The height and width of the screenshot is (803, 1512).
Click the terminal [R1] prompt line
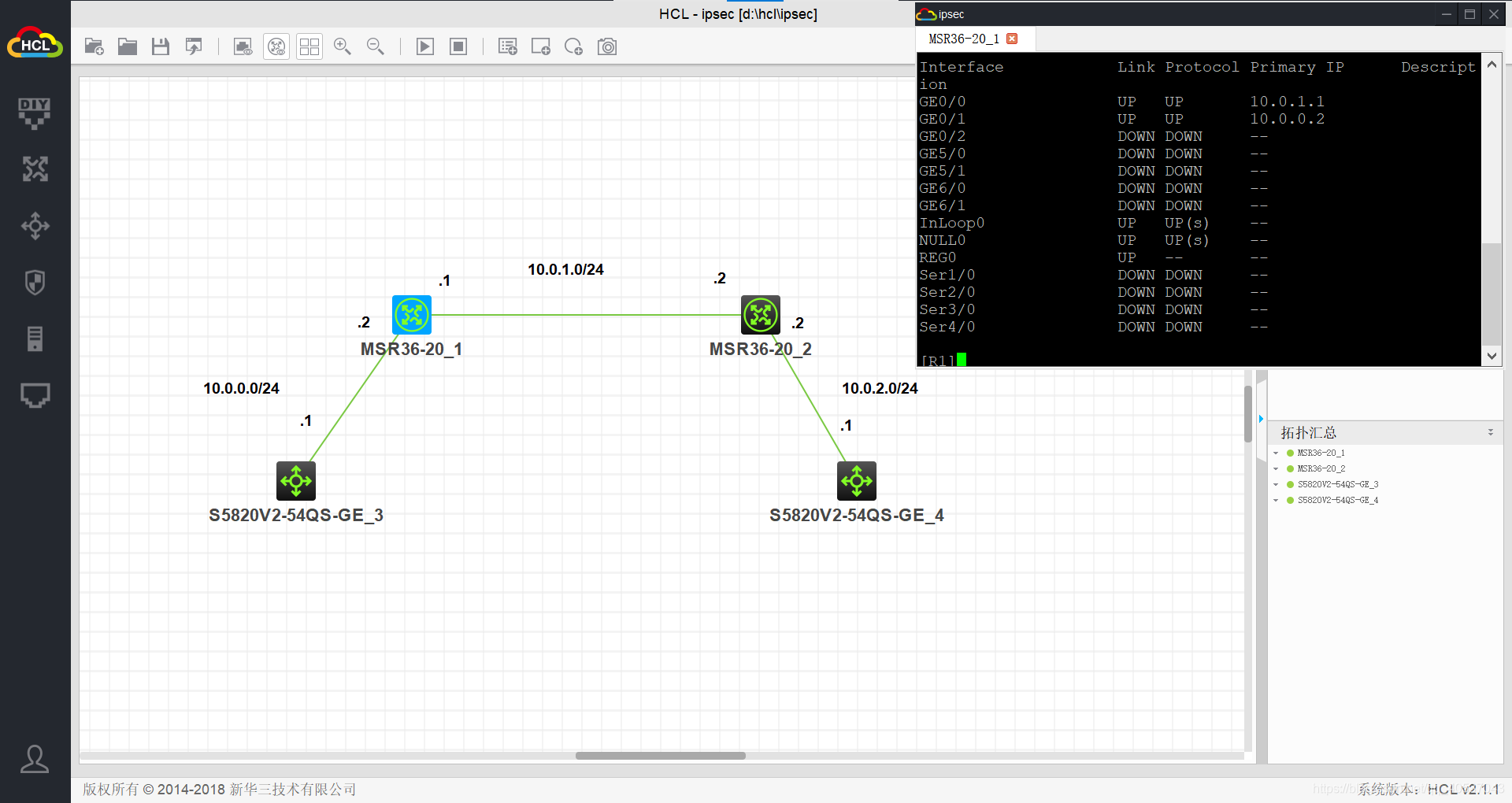tap(943, 361)
